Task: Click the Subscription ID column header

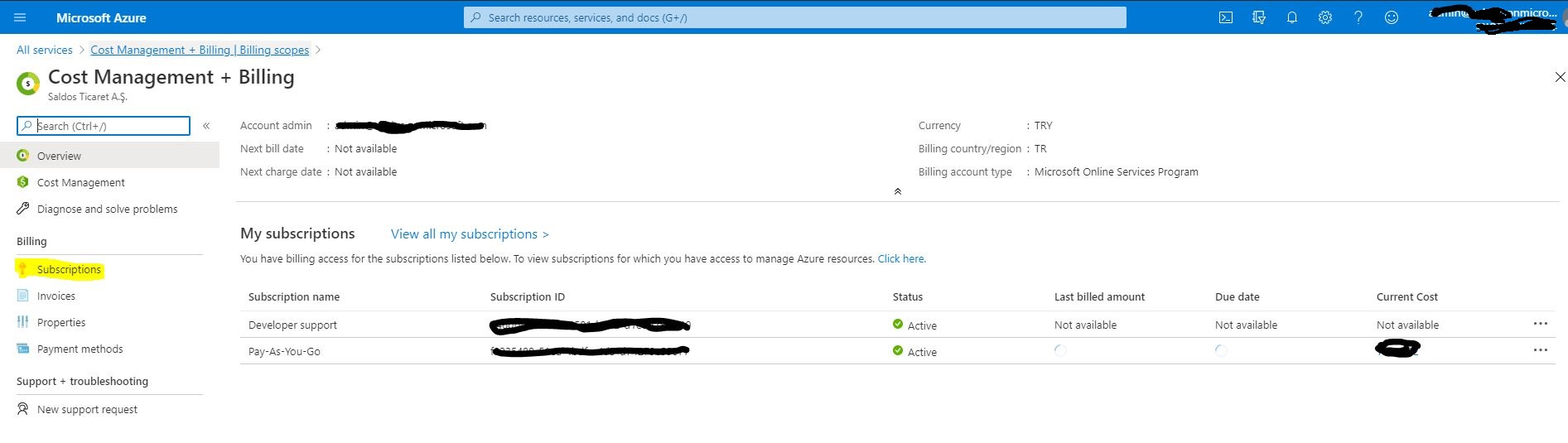Action: click(528, 296)
